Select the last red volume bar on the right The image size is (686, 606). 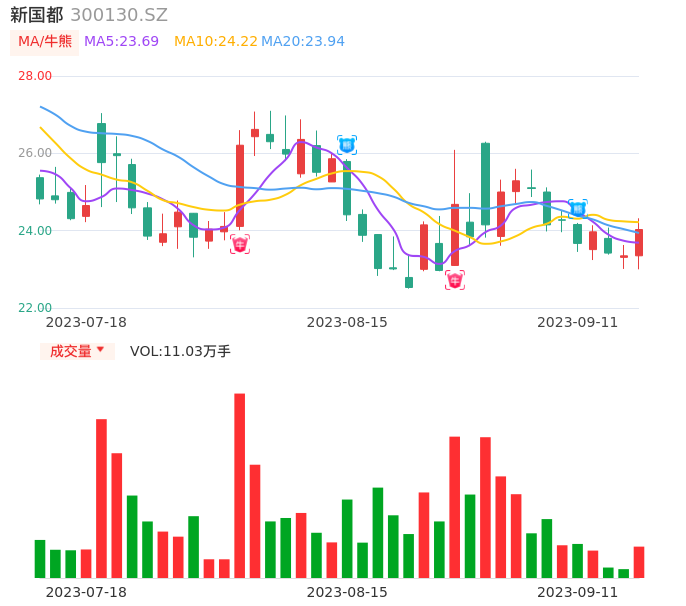tap(639, 562)
